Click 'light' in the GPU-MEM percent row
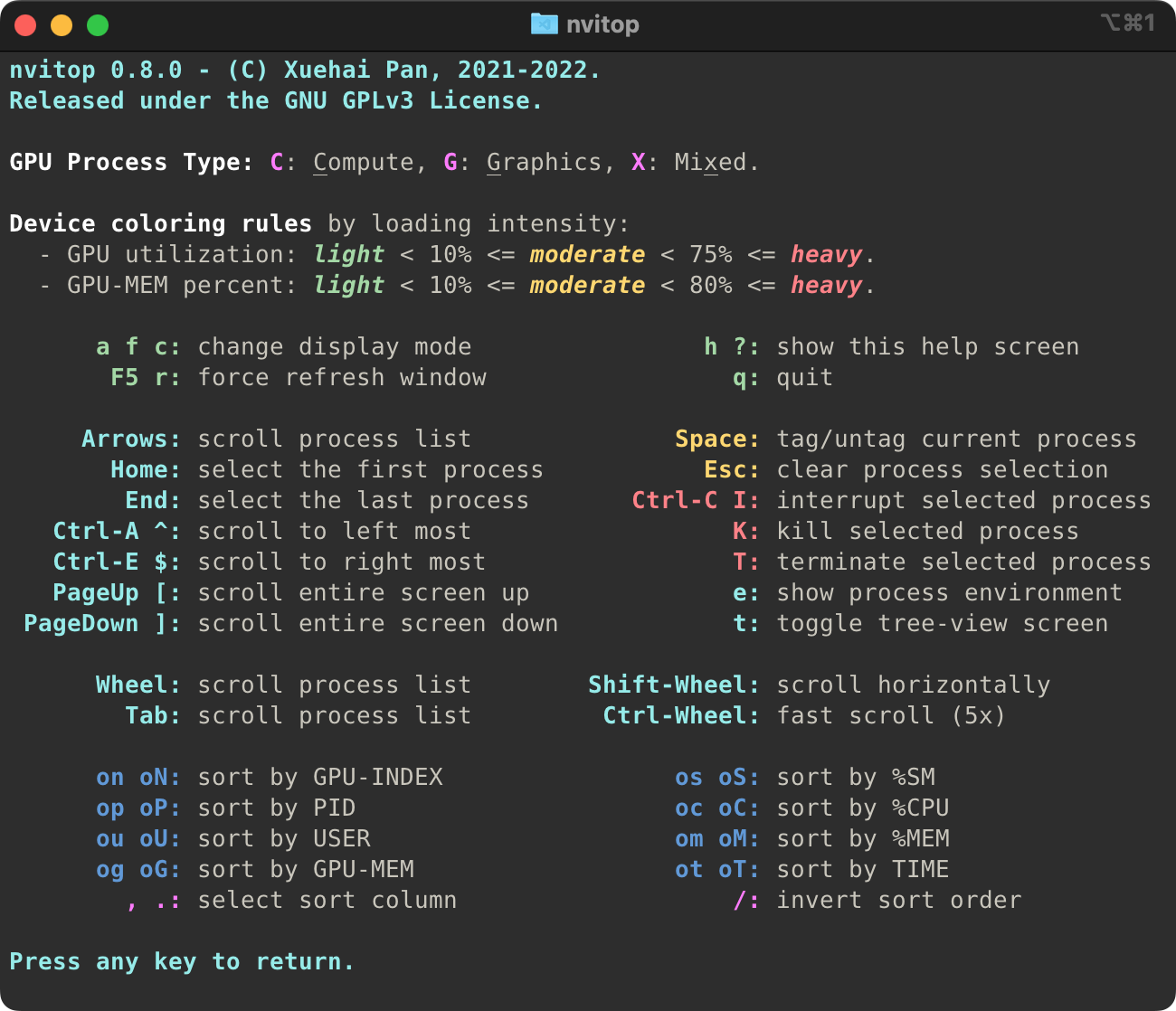Image resolution: width=1176 pixels, height=1011 pixels. point(349,285)
